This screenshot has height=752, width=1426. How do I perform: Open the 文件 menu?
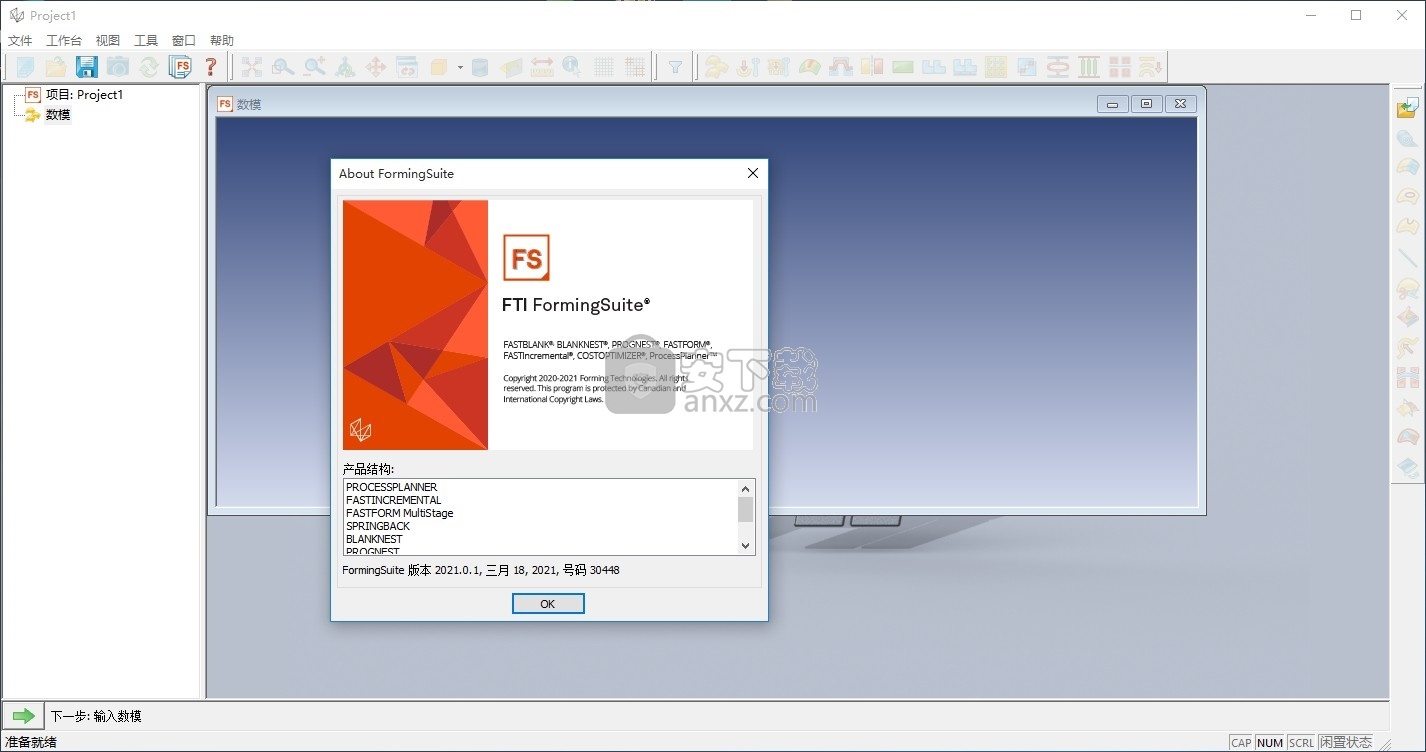20,41
